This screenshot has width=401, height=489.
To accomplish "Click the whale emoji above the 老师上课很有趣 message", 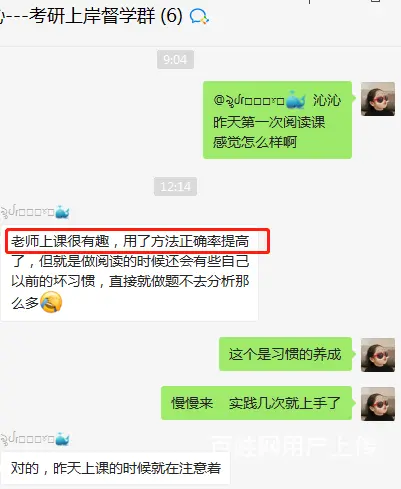I will click(62, 212).
